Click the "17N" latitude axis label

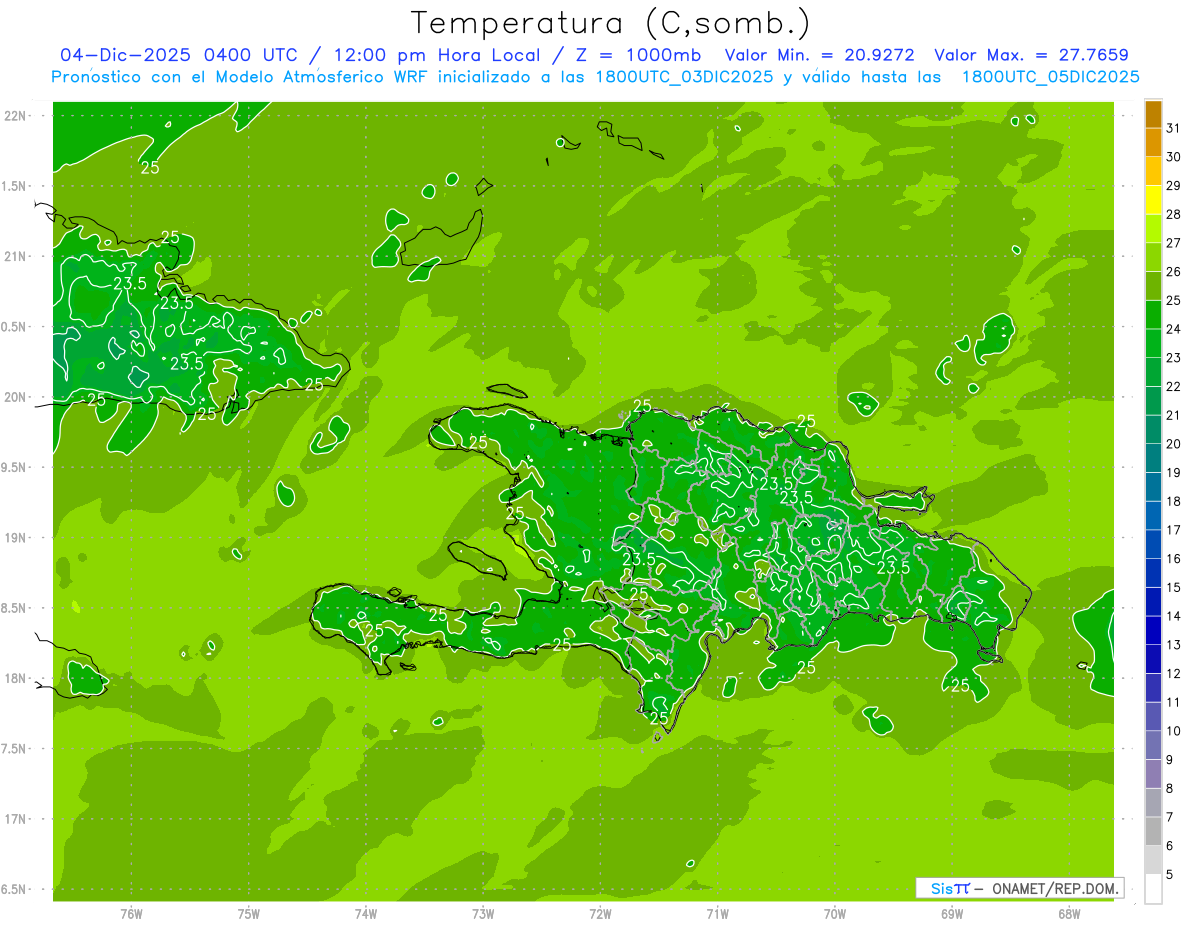16,819
